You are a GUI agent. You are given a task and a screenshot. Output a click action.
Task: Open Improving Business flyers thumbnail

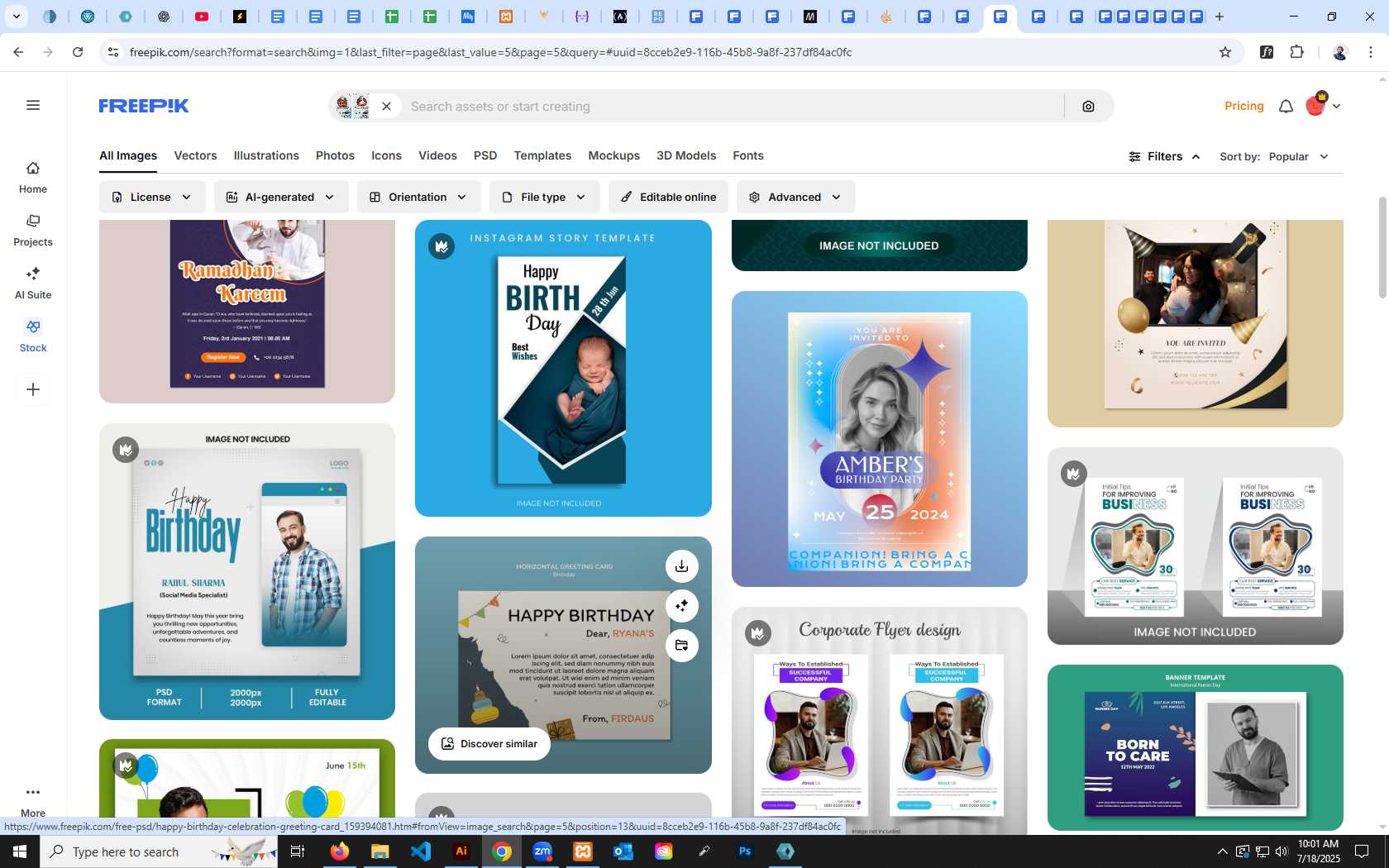[1195, 546]
